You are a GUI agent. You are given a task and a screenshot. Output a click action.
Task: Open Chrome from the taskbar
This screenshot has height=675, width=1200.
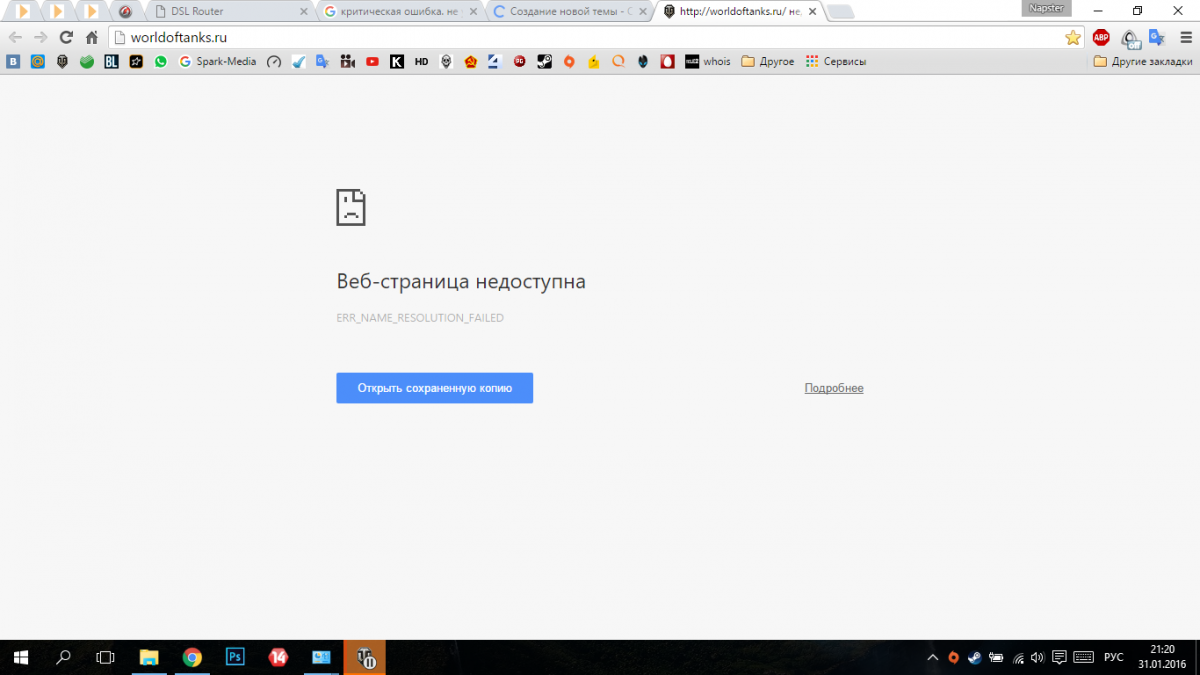[x=192, y=657]
